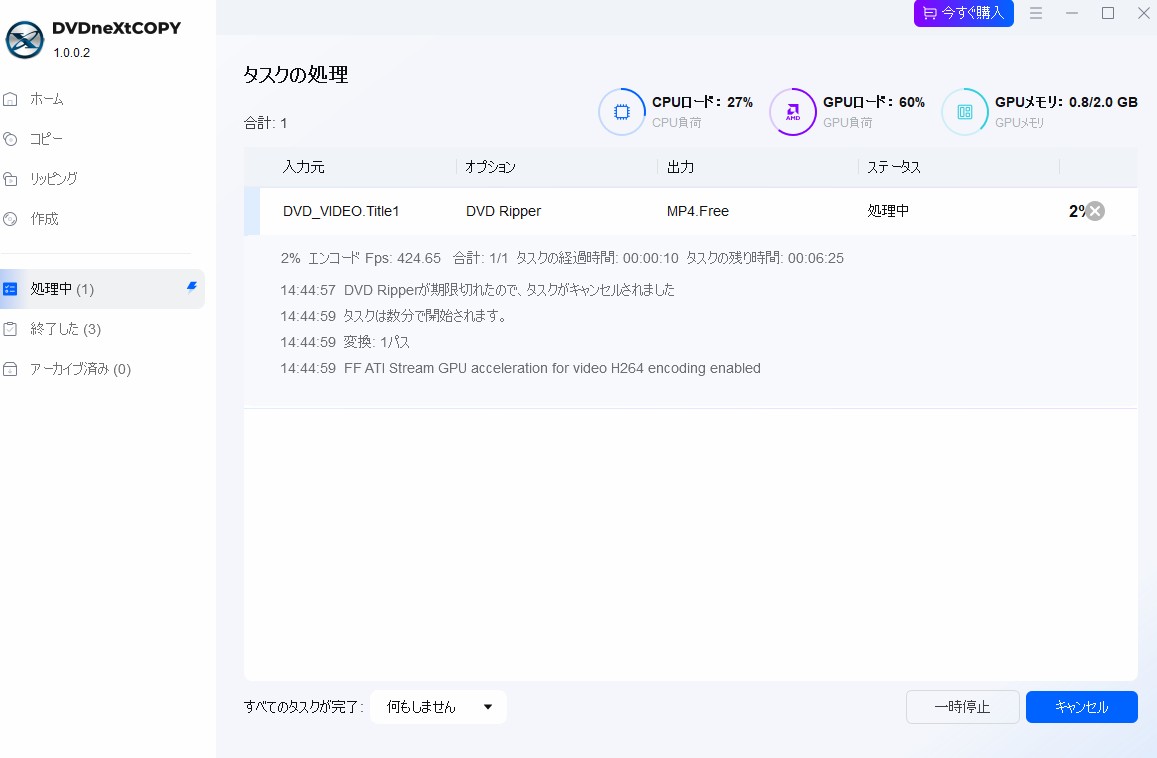Click the GPU memory icon
Screen dimensions: 1157x758
pyautogui.click(x=964, y=111)
